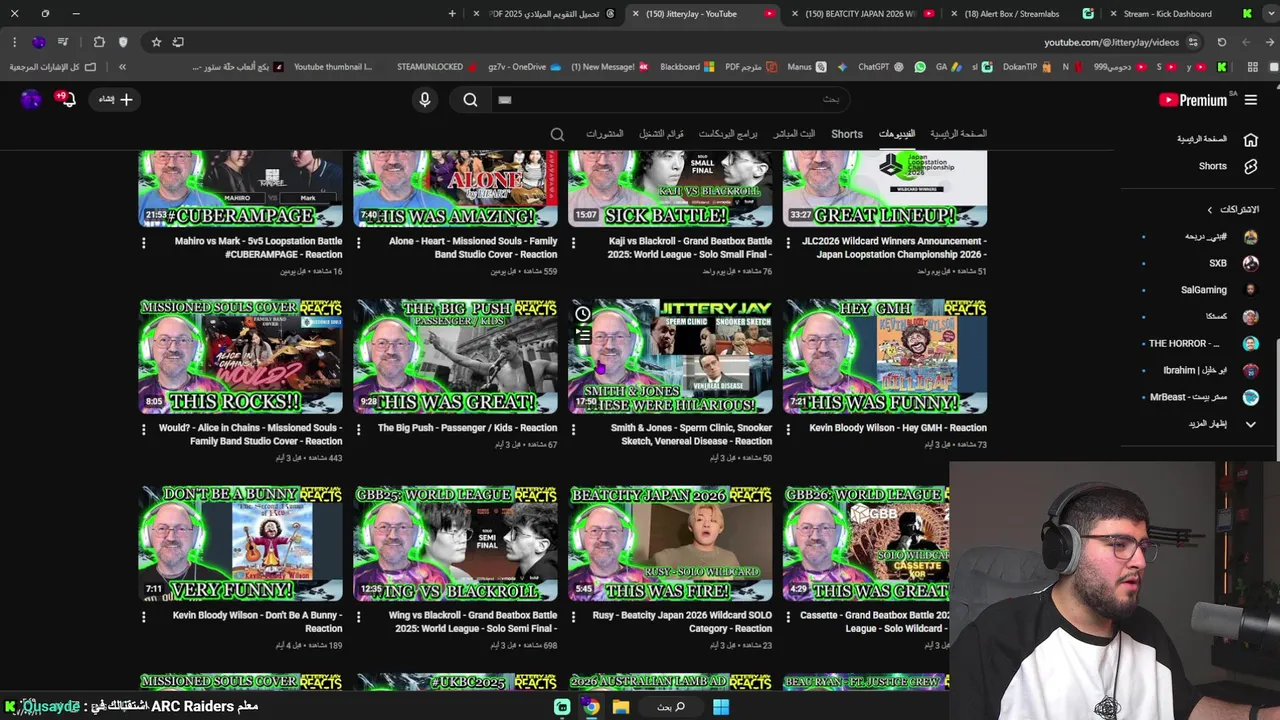Open options for Smith & Jones video
Viewport: 1280px width, 720px height.
573,429
